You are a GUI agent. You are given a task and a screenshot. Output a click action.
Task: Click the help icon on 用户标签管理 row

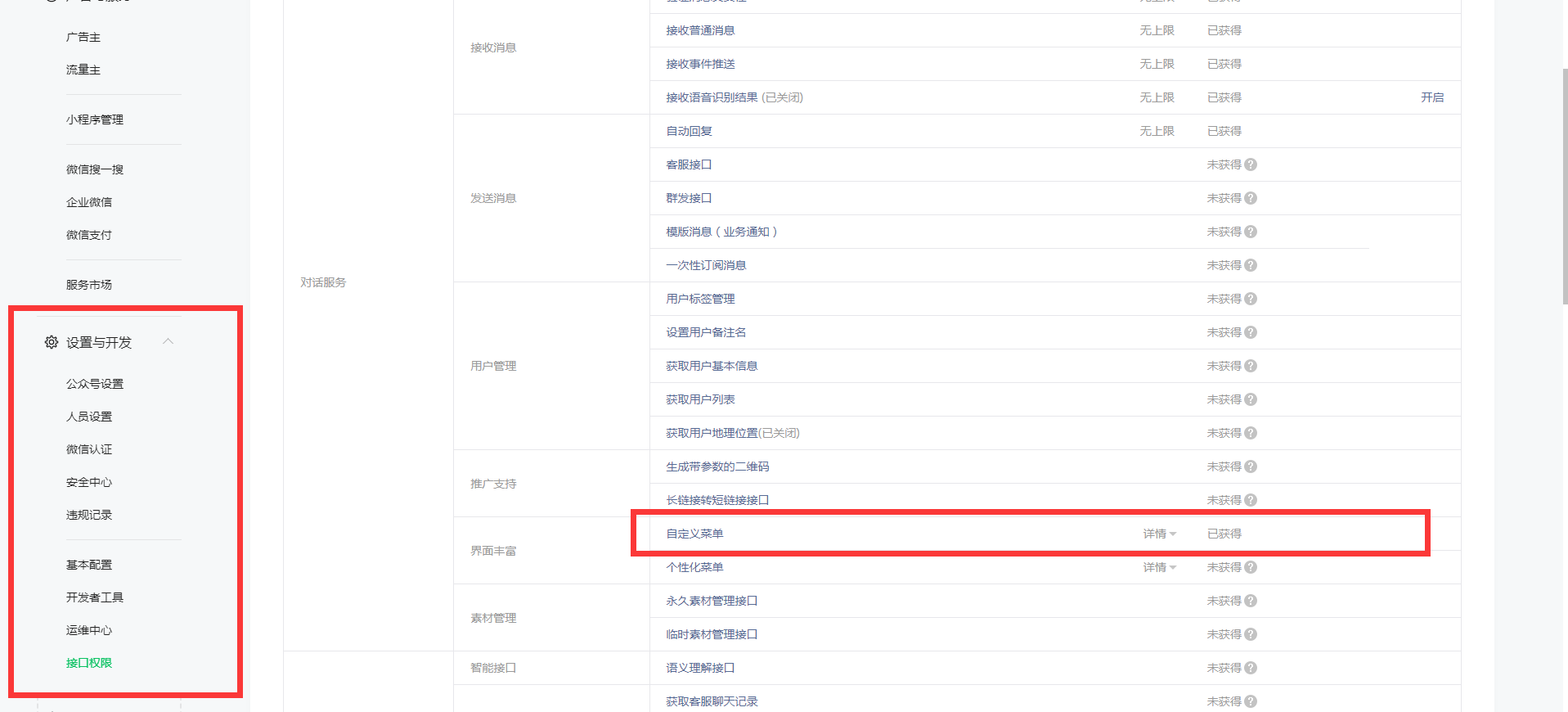pyautogui.click(x=1251, y=299)
